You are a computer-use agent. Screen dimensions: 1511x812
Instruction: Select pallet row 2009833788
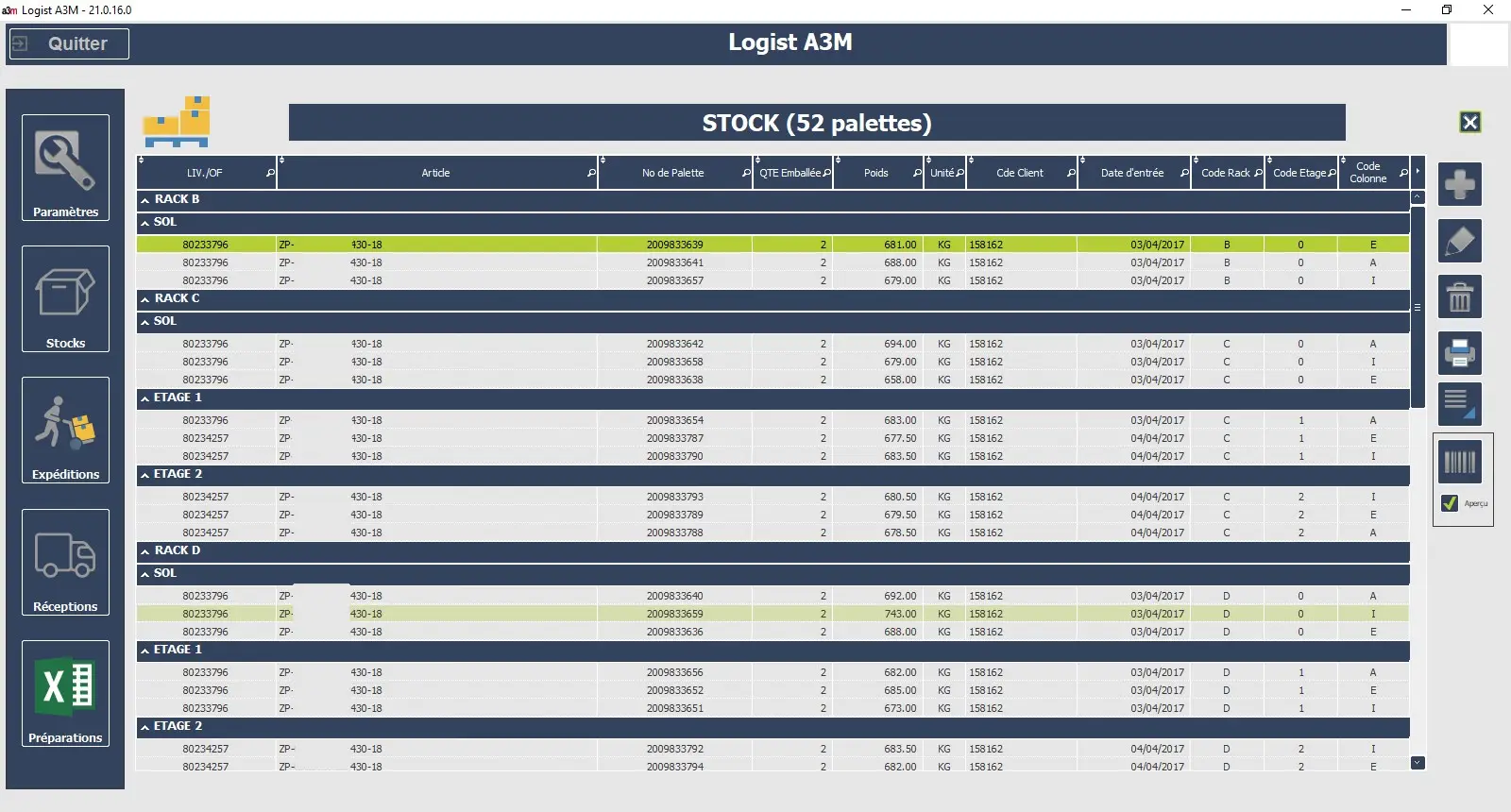[772, 533]
